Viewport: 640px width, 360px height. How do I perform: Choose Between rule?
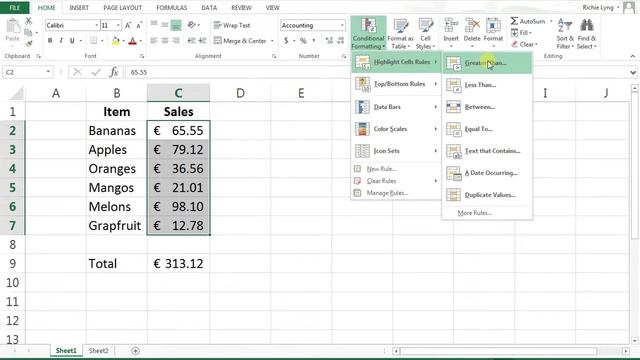click(x=487, y=107)
